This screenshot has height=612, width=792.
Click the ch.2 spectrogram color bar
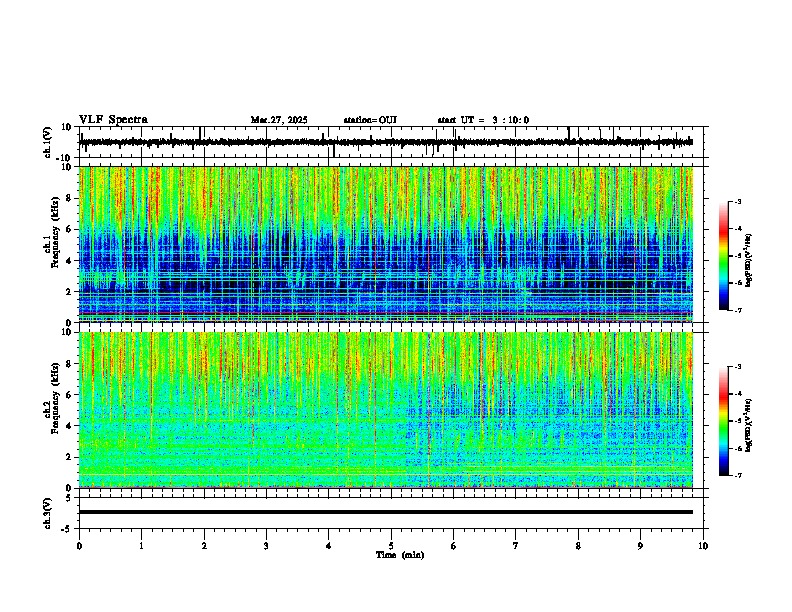point(724,421)
